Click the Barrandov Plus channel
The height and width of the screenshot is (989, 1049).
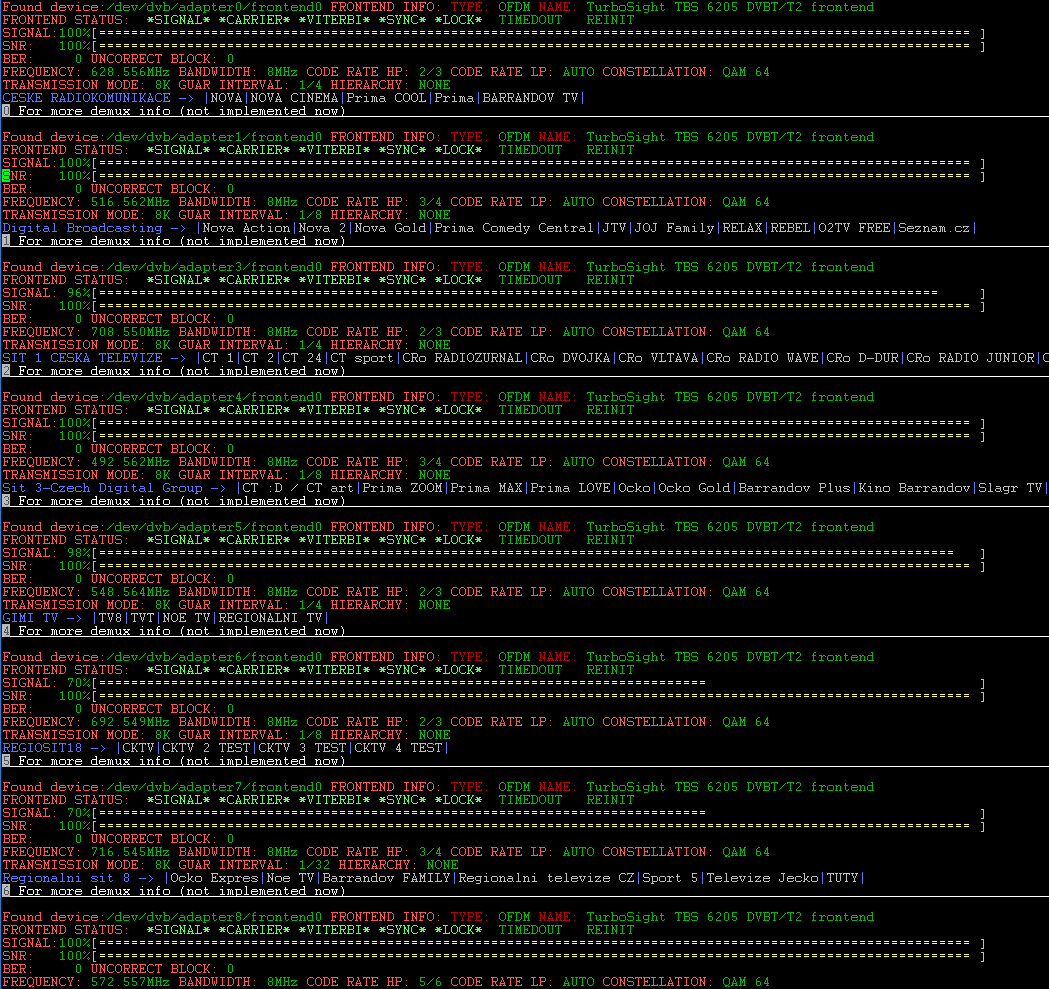click(x=794, y=488)
